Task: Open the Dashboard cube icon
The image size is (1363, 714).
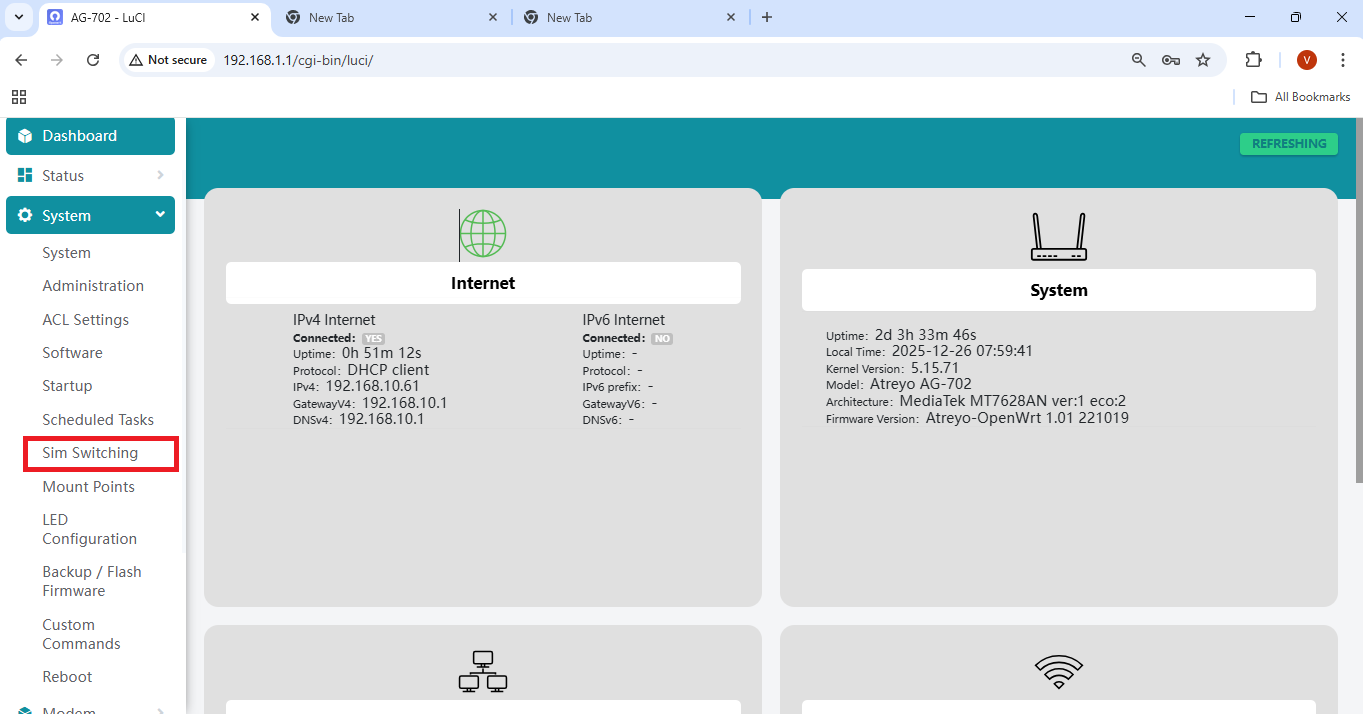Action: pyautogui.click(x=25, y=136)
